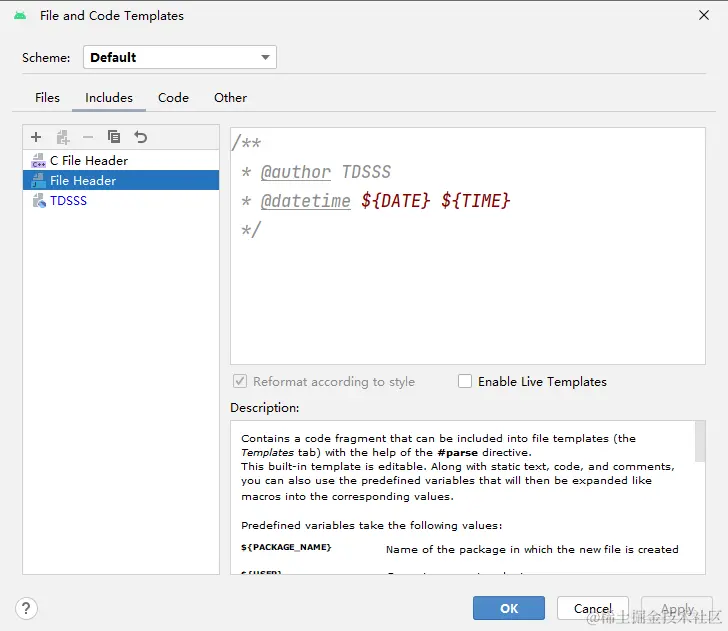Select the File Header template

121,180
